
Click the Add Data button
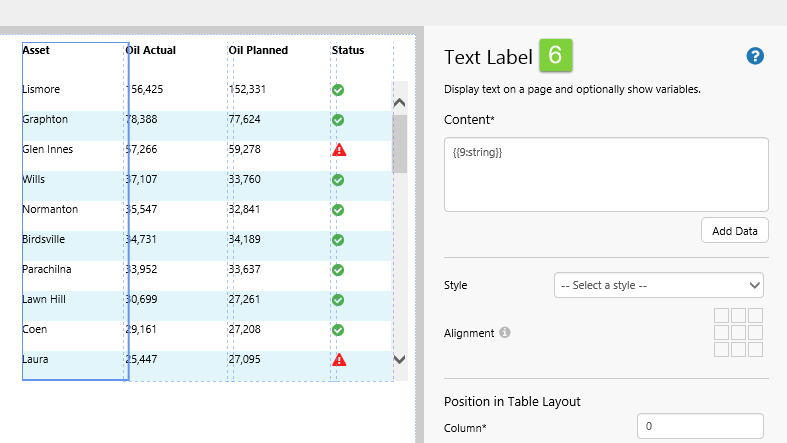pyautogui.click(x=735, y=231)
